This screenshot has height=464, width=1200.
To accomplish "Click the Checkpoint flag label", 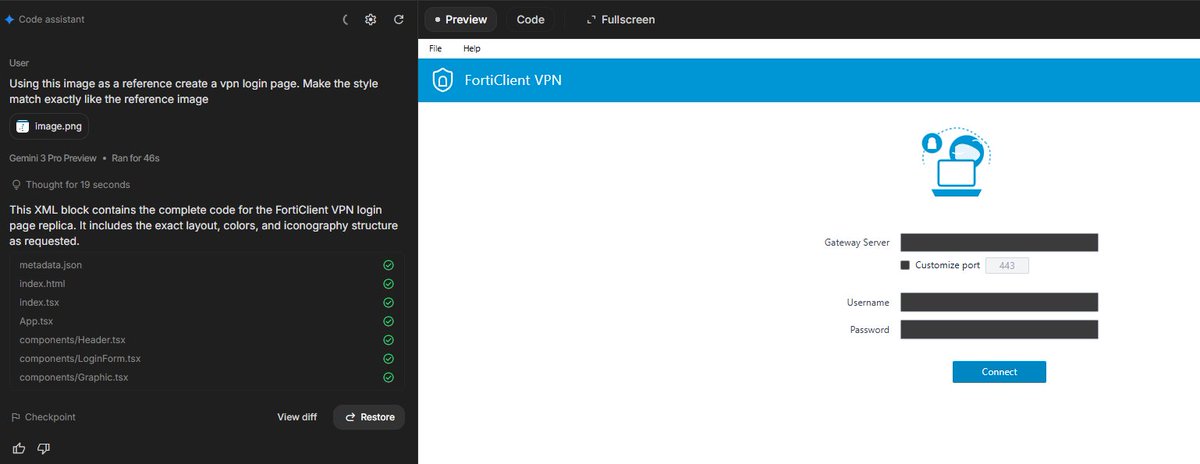I will pyautogui.click(x=43, y=417).
